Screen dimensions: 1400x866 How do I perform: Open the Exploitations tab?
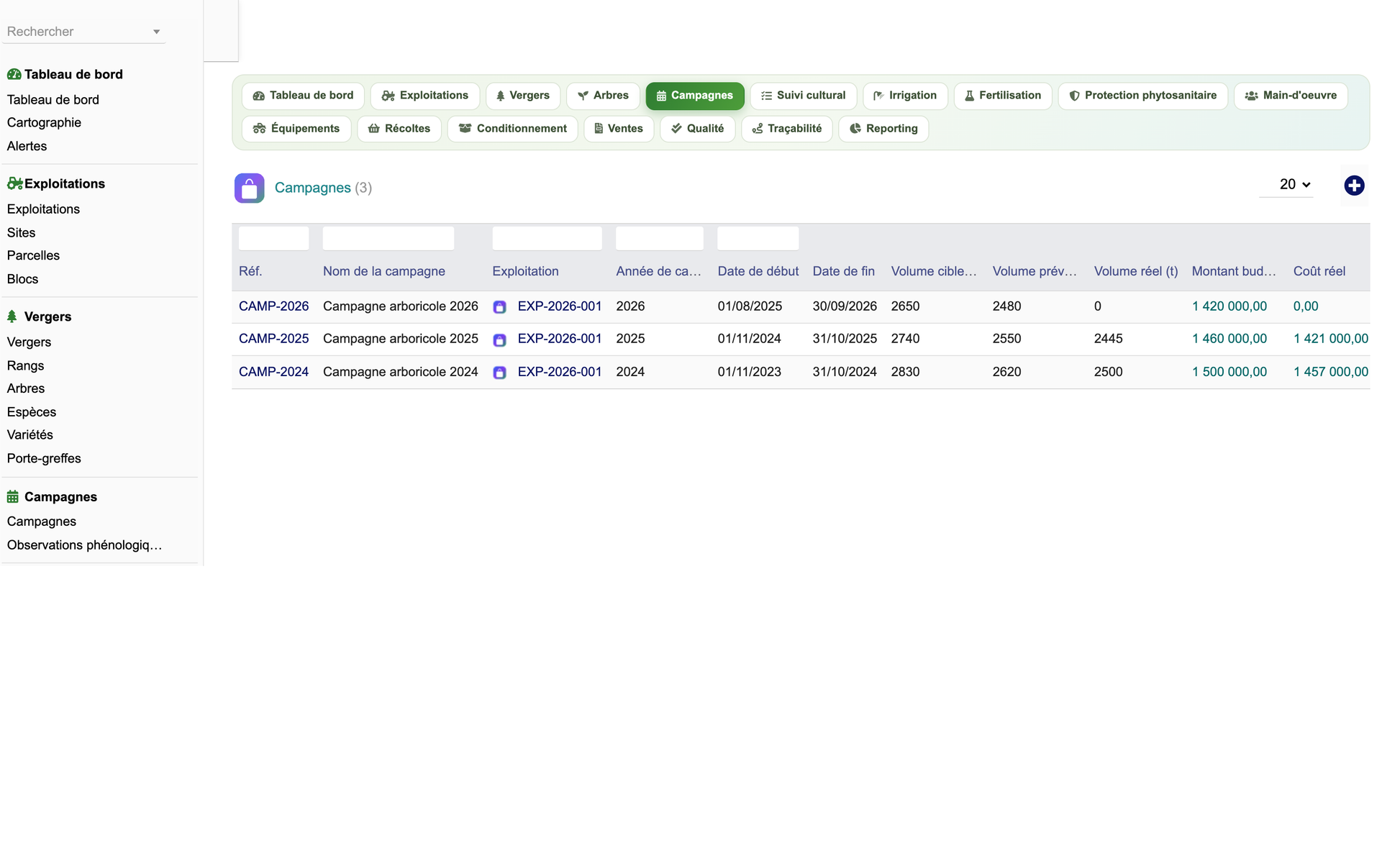click(x=424, y=96)
